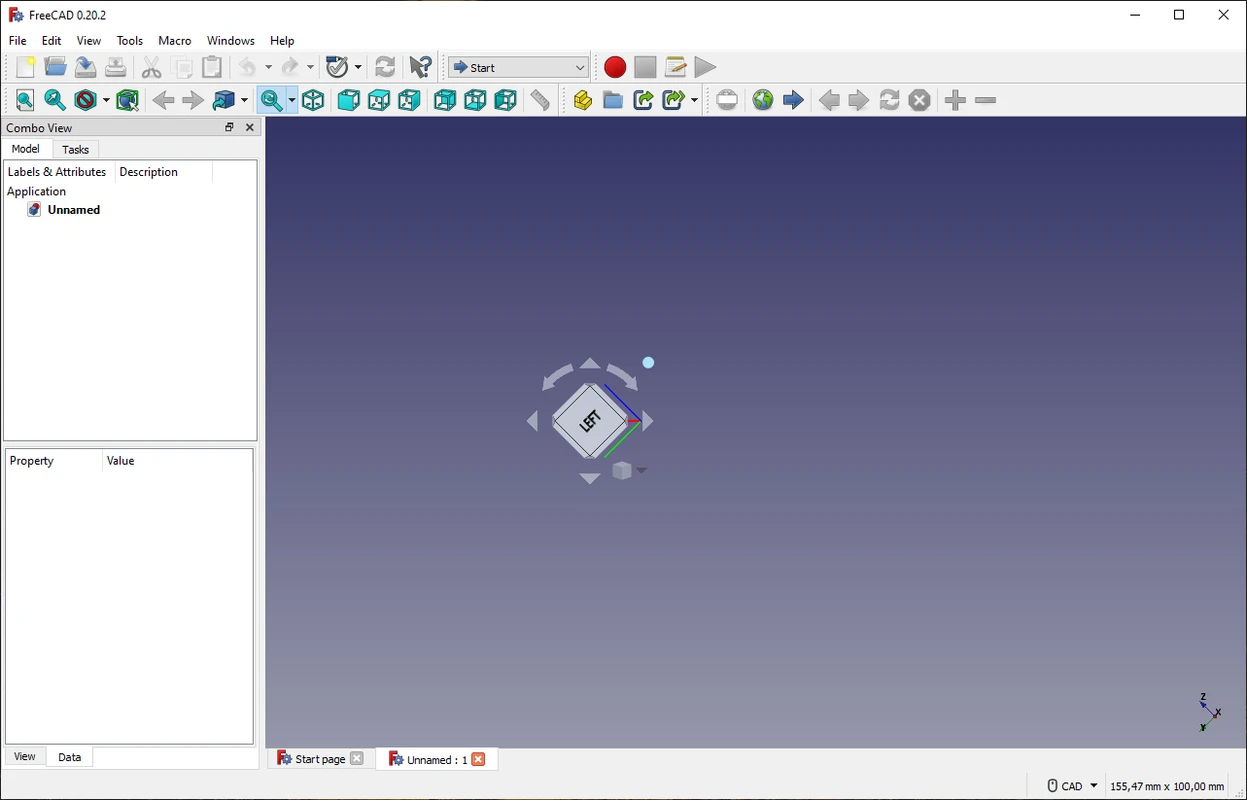Rotate view with cube's right arrow
The image size is (1247, 800).
(648, 422)
